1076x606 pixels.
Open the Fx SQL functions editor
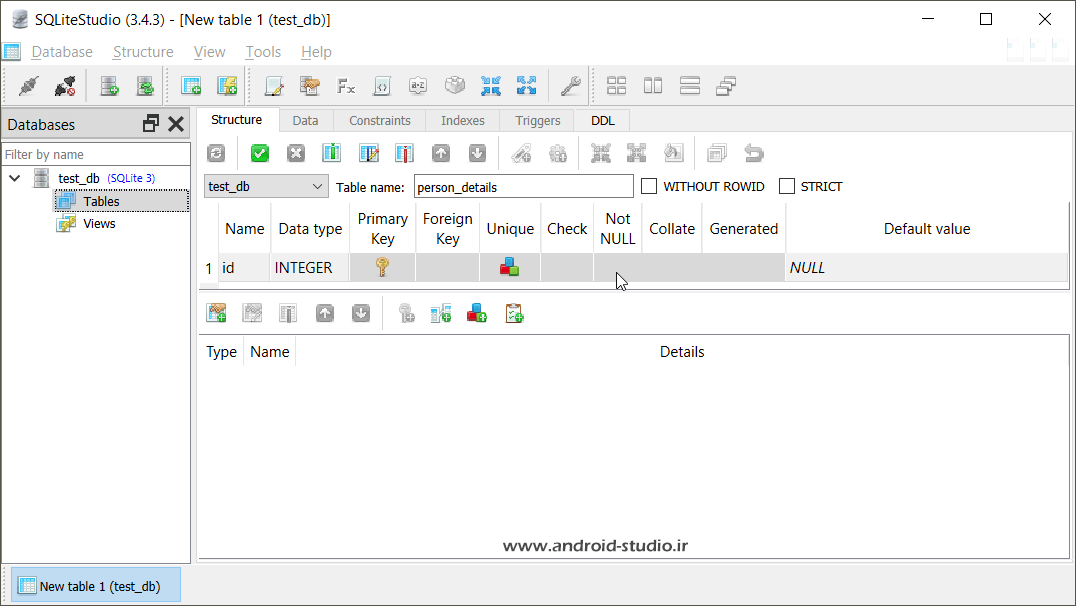pos(346,86)
